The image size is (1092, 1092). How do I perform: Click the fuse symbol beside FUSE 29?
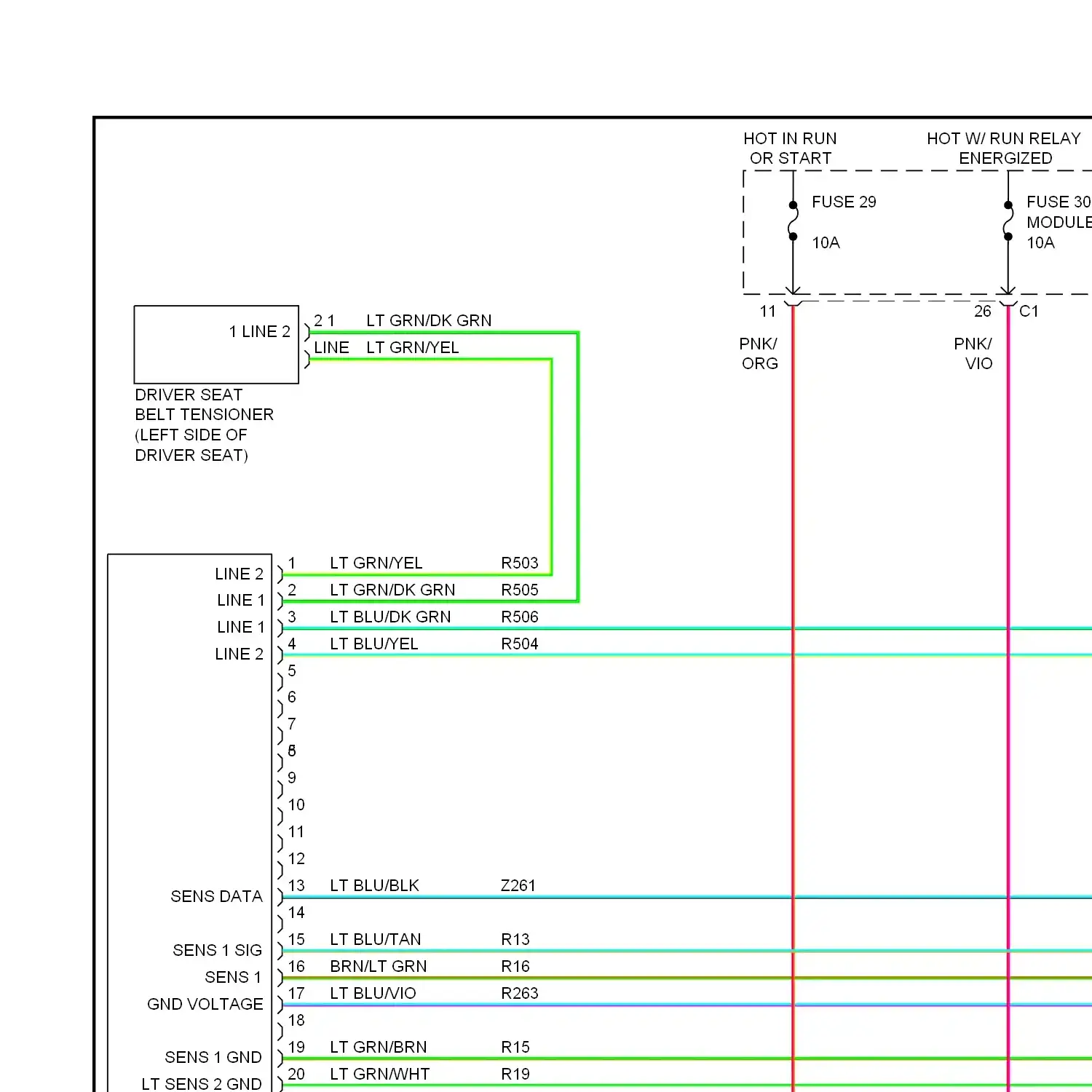tap(793, 221)
